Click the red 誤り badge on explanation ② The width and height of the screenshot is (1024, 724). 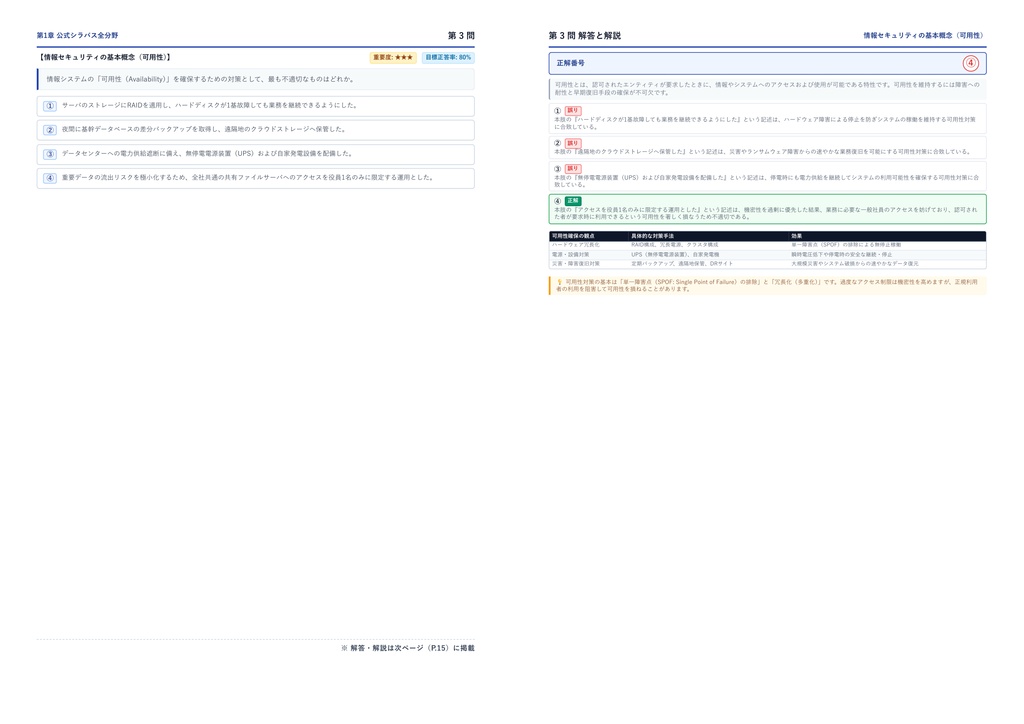[573, 143]
